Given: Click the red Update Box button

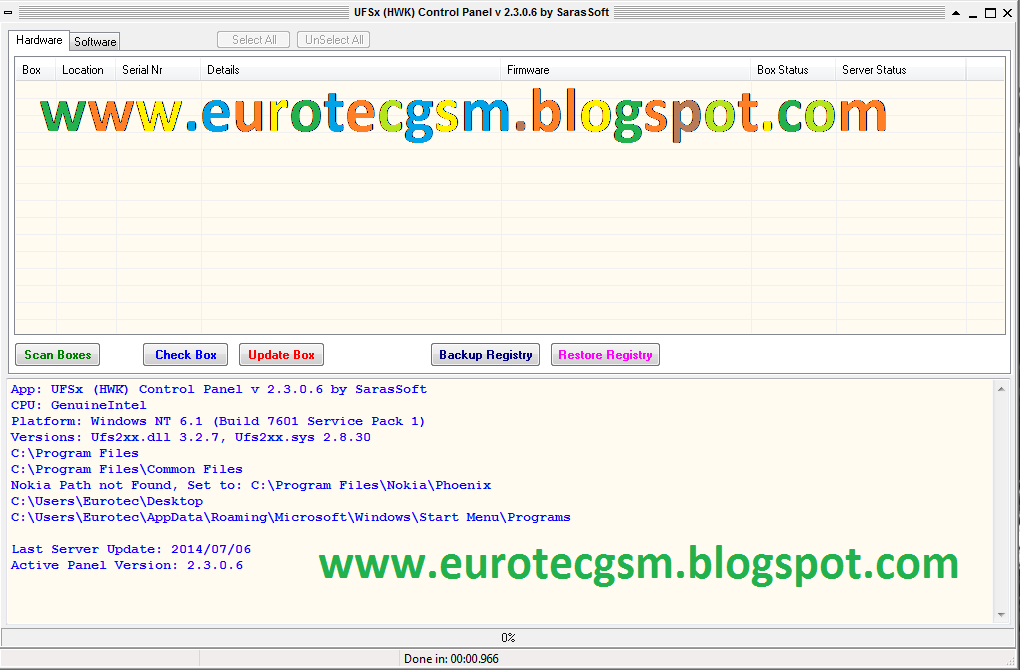Looking at the screenshot, I should coord(281,355).
